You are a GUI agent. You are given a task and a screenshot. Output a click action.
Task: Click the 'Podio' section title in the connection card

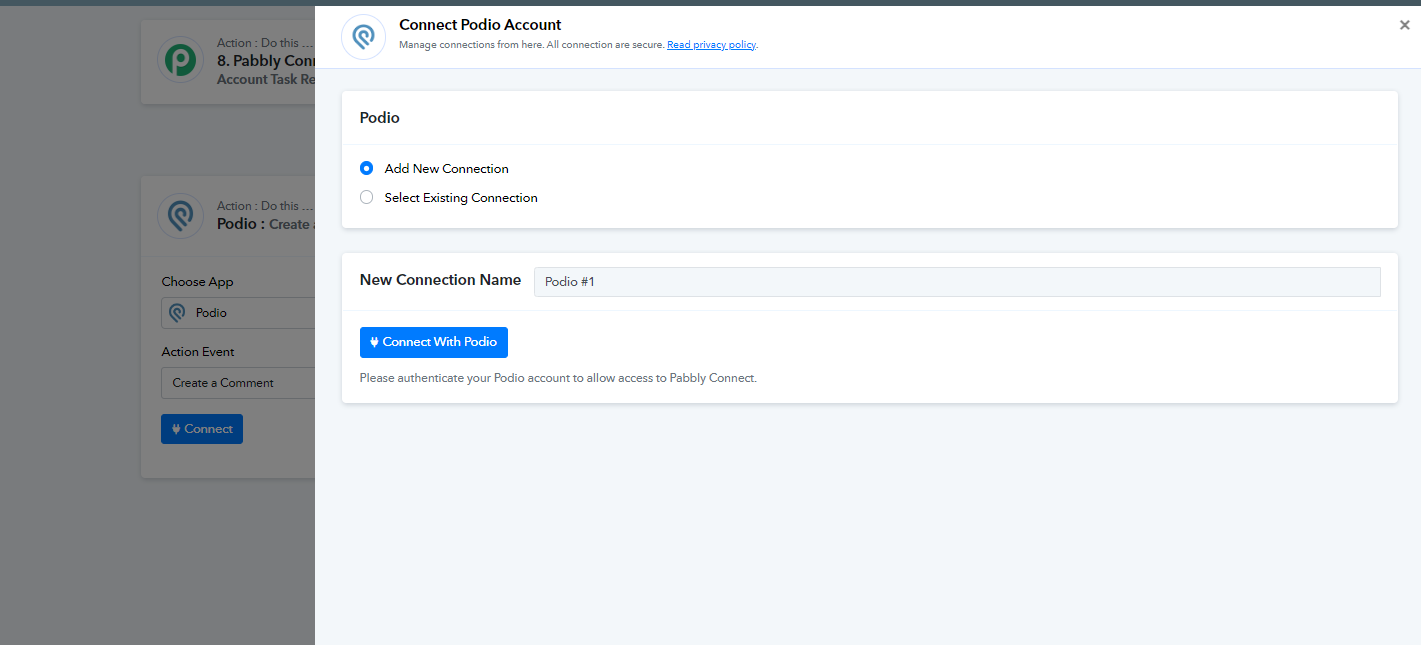click(x=379, y=118)
